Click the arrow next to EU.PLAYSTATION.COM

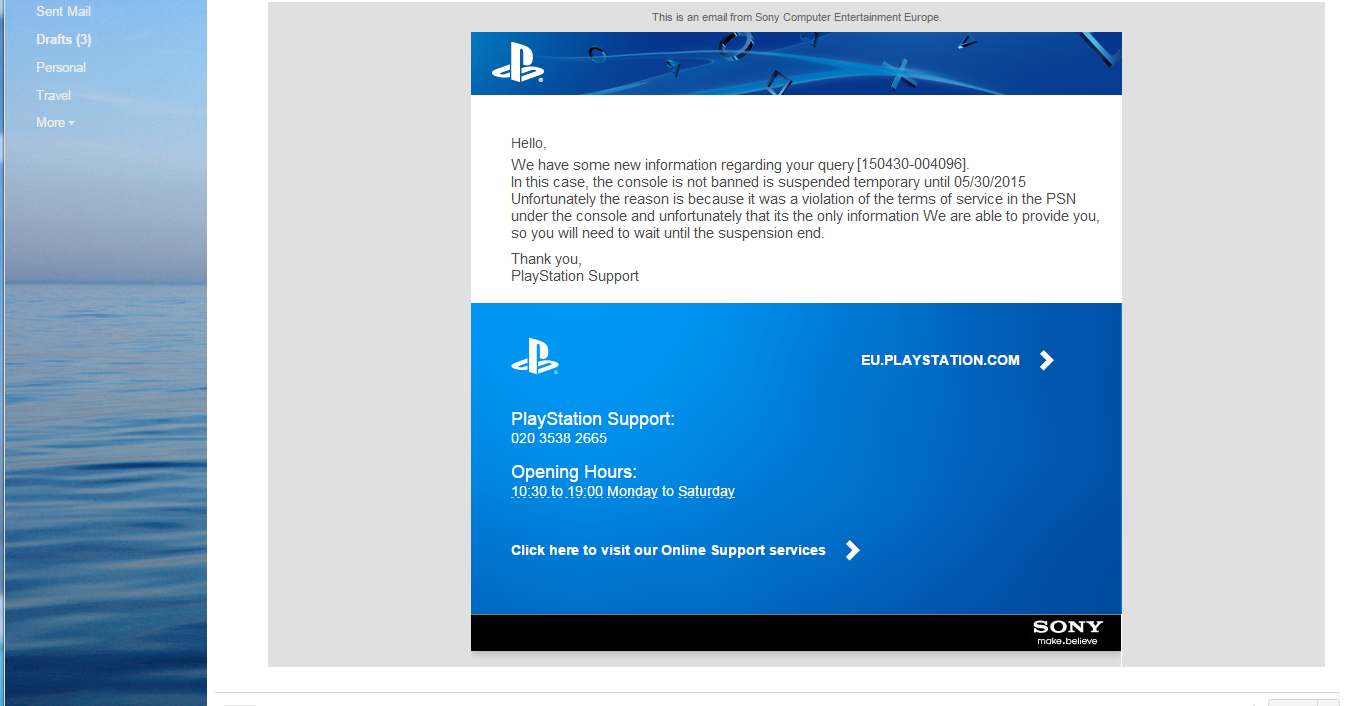[1046, 360]
